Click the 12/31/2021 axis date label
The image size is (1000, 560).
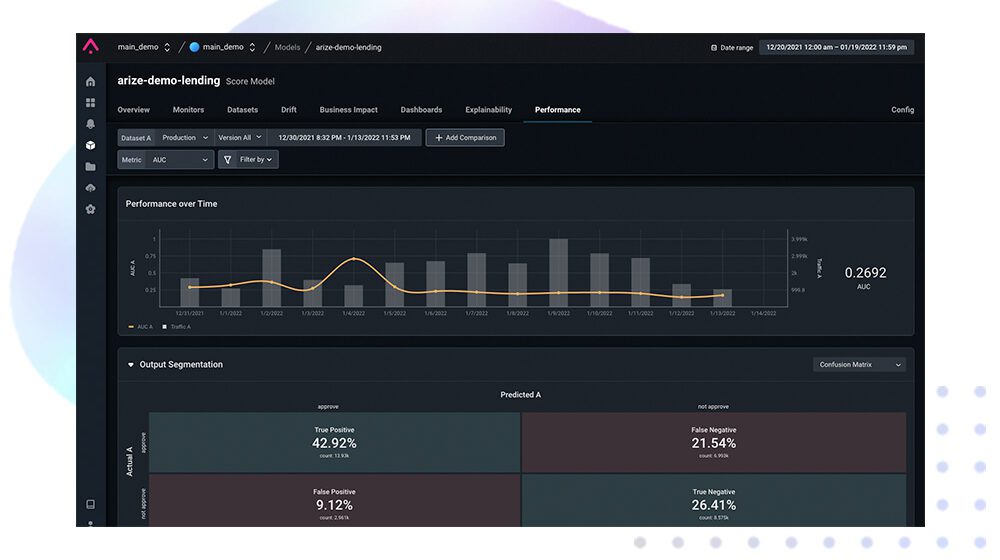(x=189, y=313)
